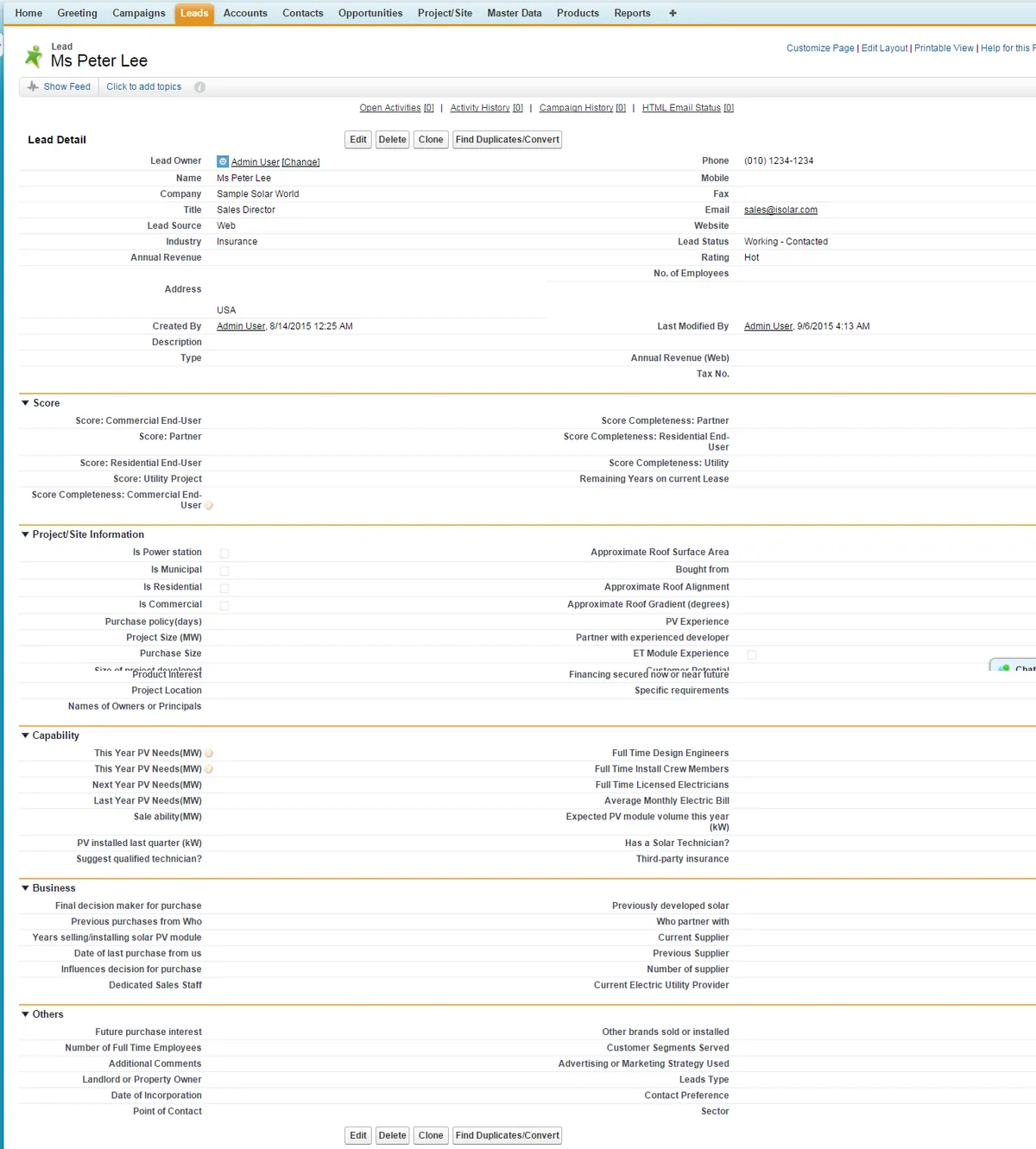Open the Reports tab
Screen dimensions: 1036x1149
click(x=633, y=13)
